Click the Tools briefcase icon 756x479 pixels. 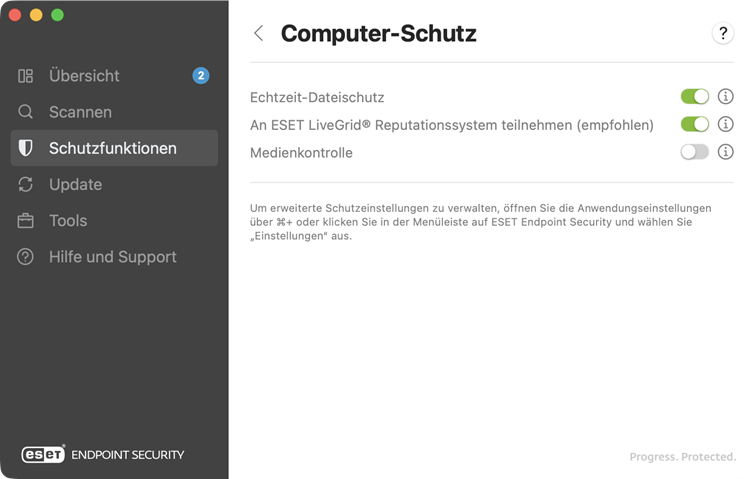[26, 220]
